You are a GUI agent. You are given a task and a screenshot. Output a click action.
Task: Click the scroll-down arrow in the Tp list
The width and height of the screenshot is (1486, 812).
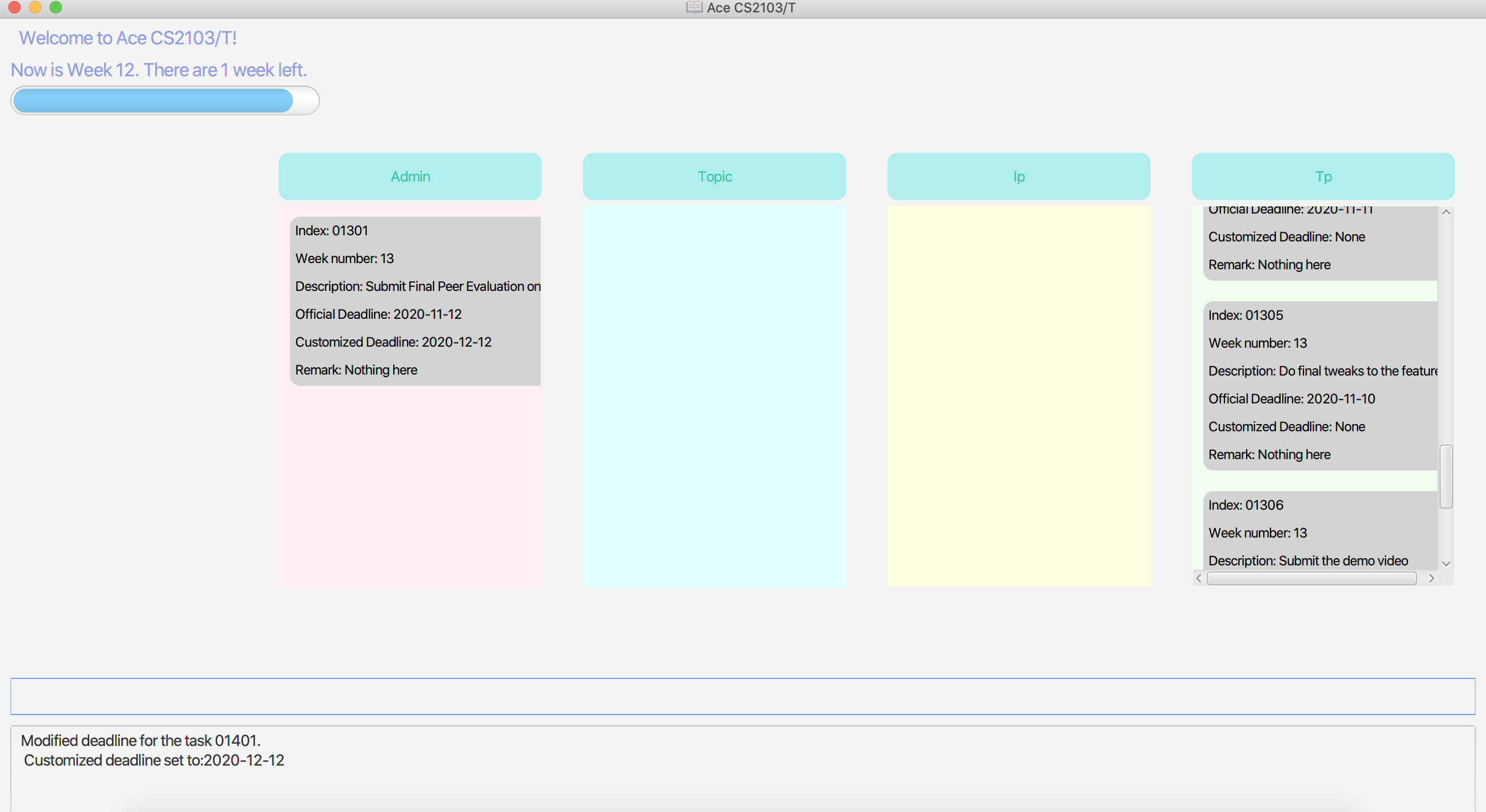click(1446, 563)
